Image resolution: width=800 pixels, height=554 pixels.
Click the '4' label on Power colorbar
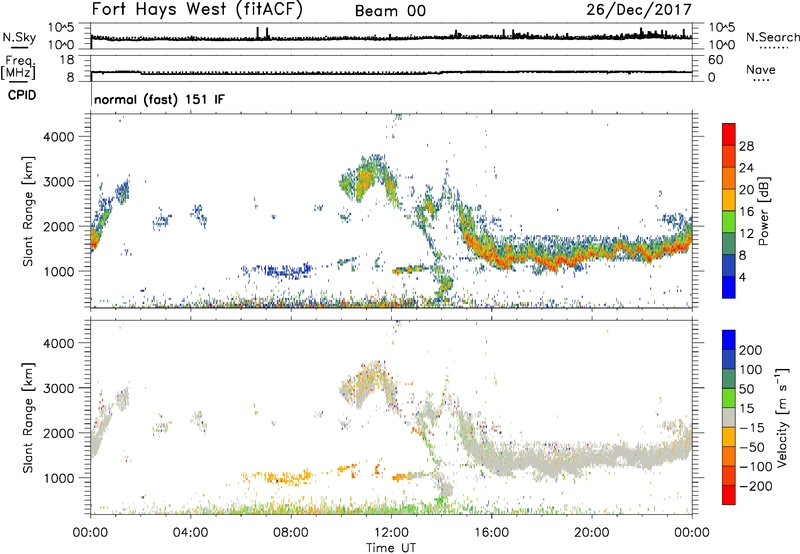point(742,277)
